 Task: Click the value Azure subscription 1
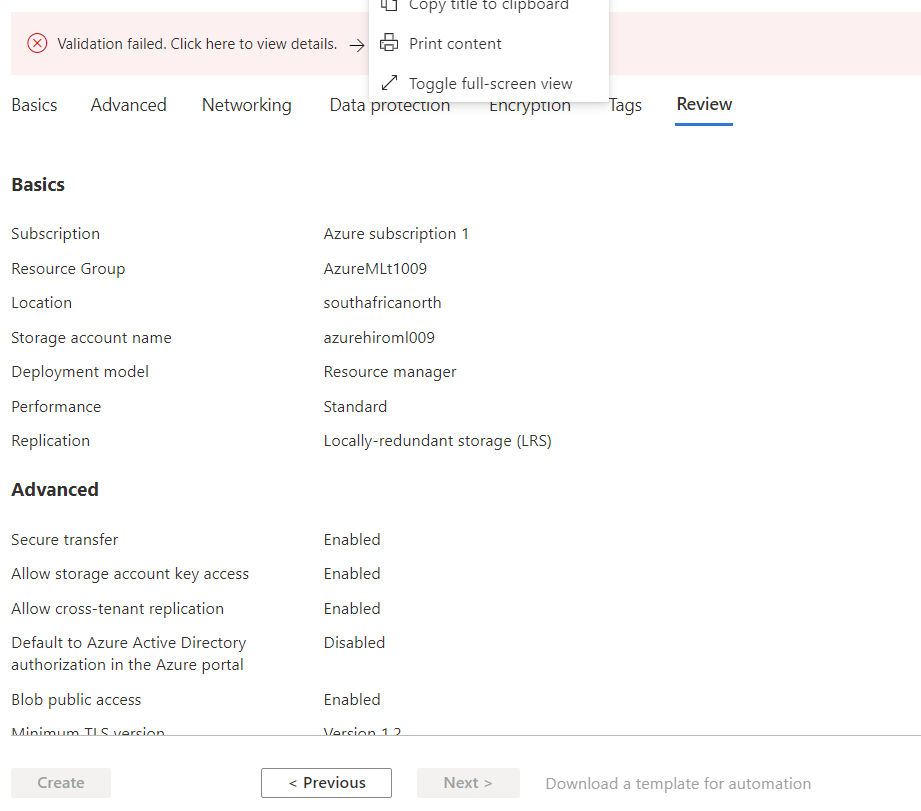click(x=396, y=234)
